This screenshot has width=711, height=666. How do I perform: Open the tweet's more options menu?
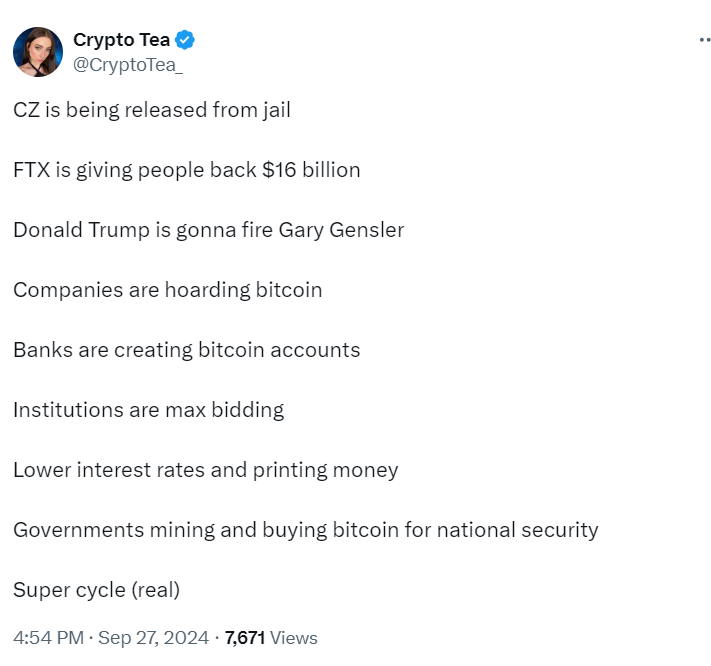pos(704,41)
